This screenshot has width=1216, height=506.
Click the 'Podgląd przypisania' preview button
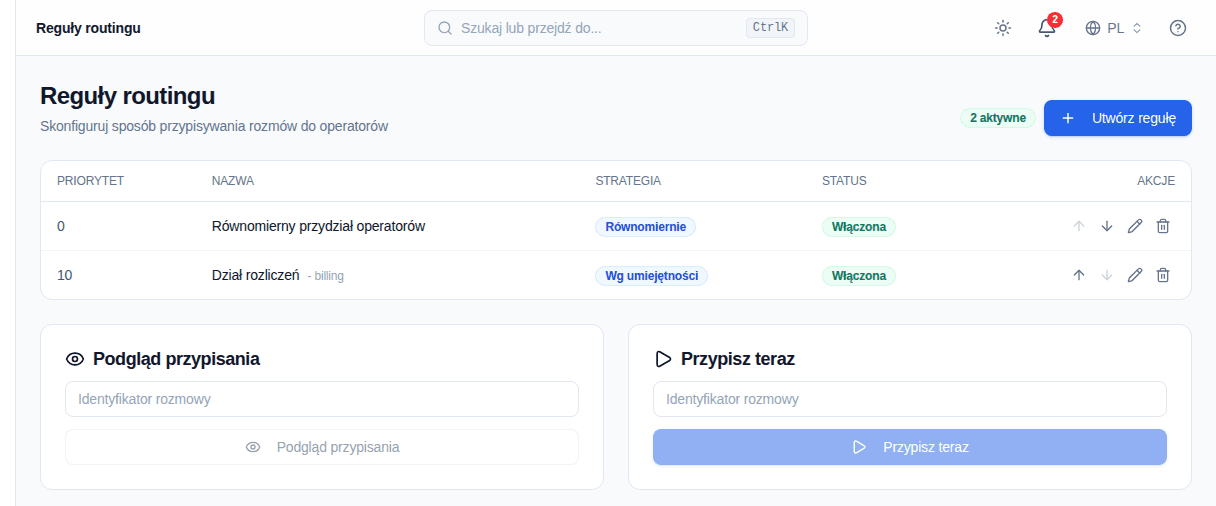click(x=322, y=447)
